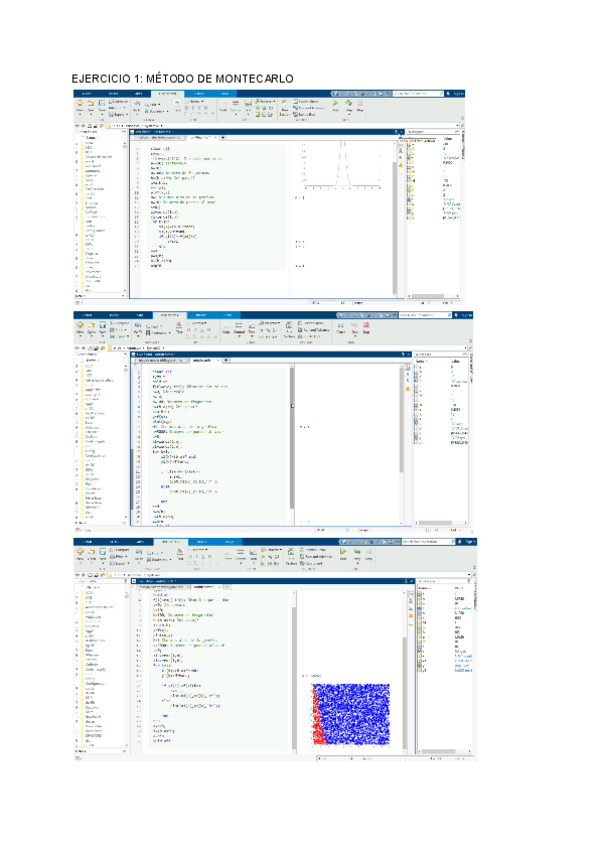
Task: Click the blue Pause icon in middle screenshot
Action: pyautogui.click(x=341, y=326)
